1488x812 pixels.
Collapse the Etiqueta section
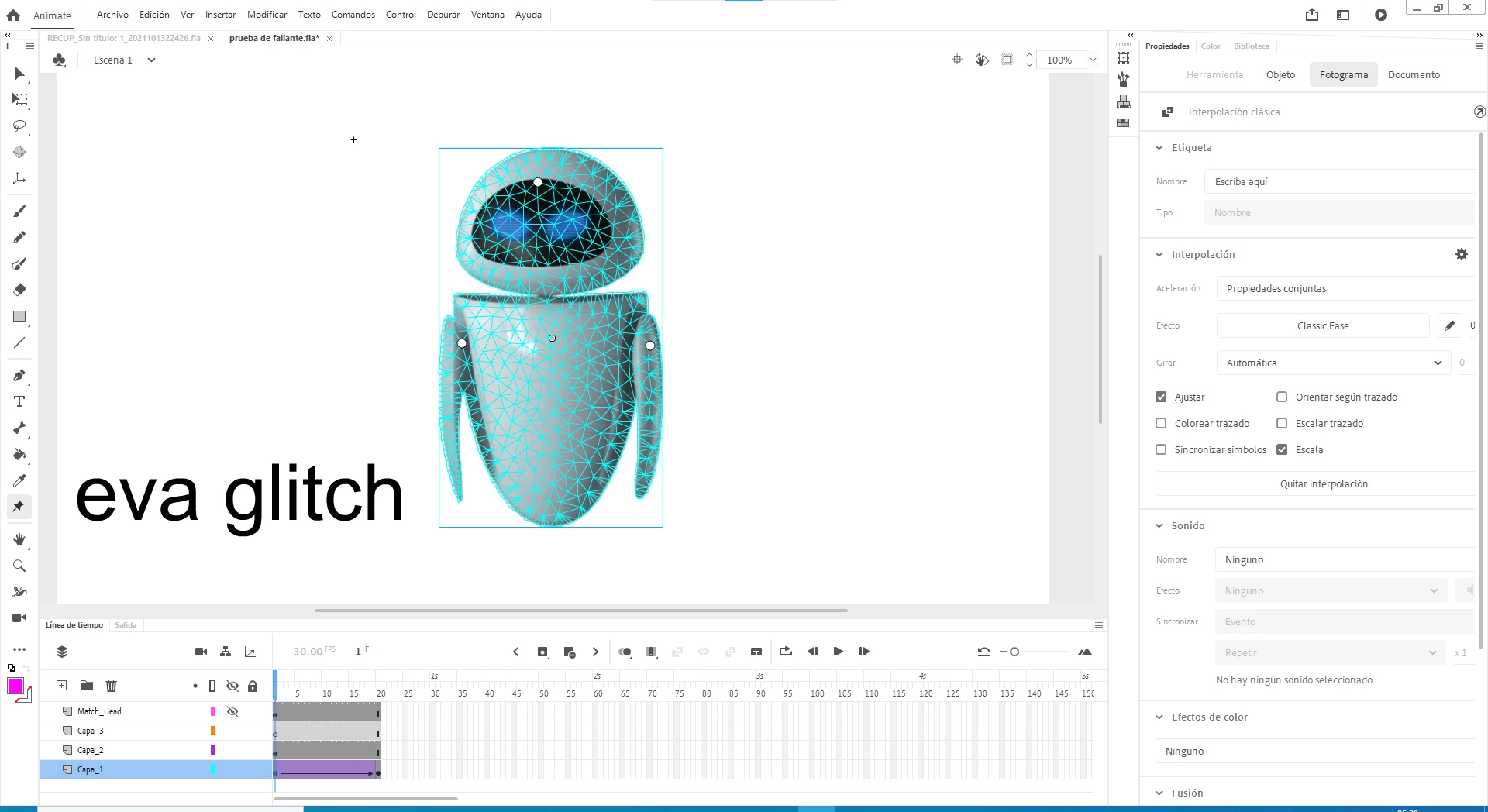point(1159,147)
